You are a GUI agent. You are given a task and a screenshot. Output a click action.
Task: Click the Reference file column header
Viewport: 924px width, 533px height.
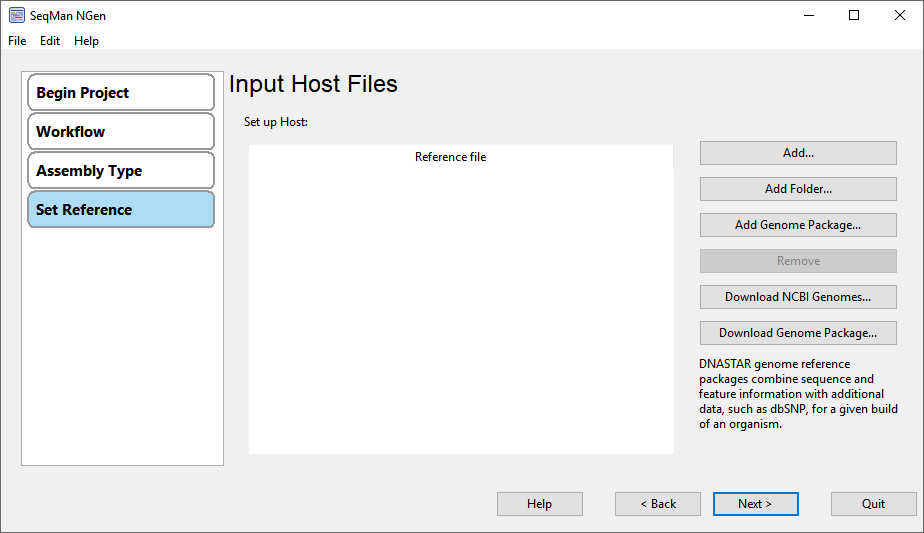pyautogui.click(x=461, y=157)
